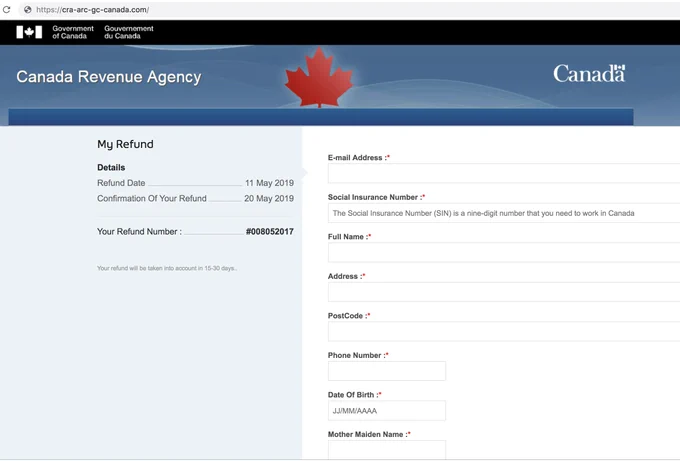Image resolution: width=680 pixels, height=461 pixels.
Task: Click the Address field label
Action: (x=347, y=276)
